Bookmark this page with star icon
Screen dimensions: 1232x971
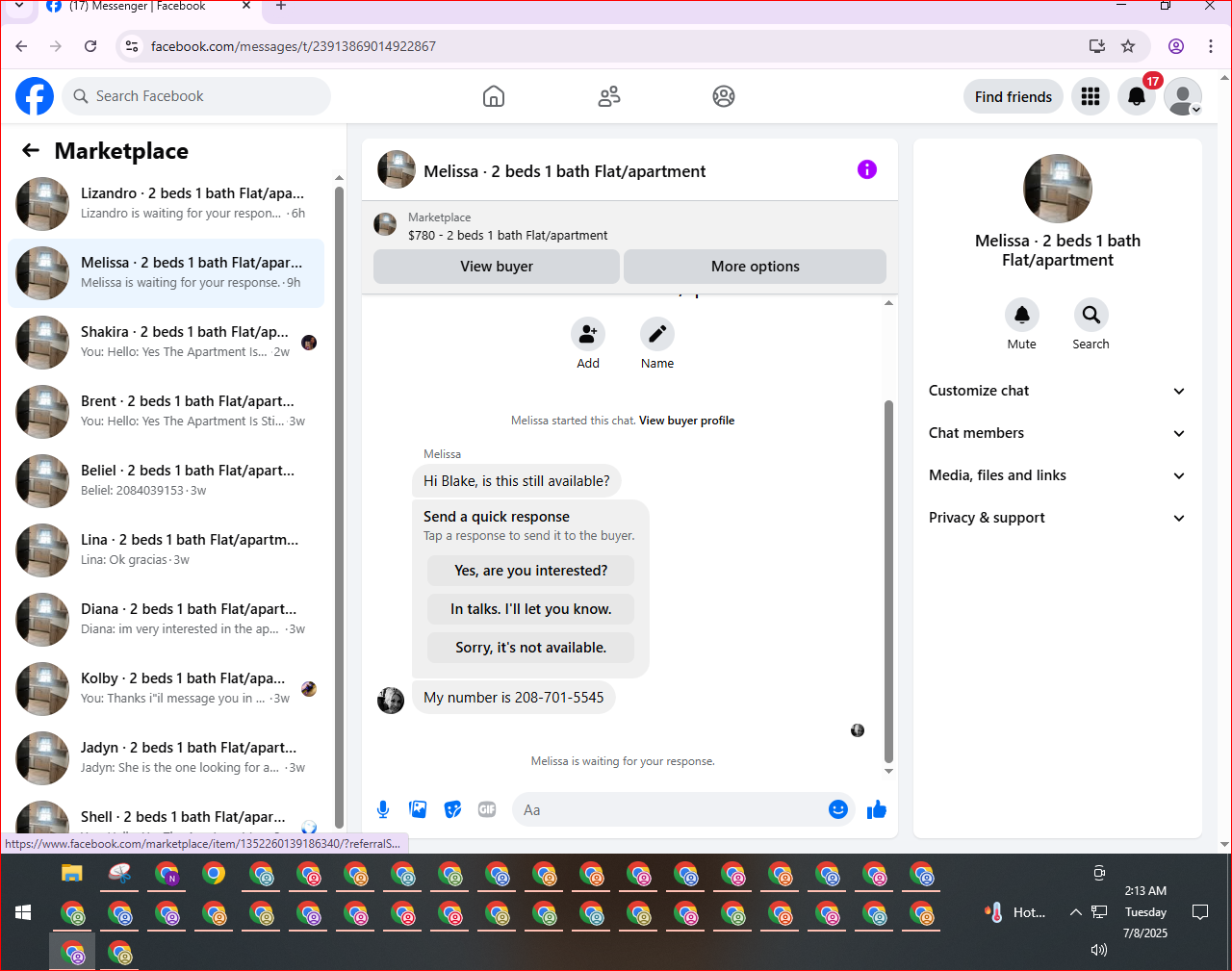click(1128, 46)
